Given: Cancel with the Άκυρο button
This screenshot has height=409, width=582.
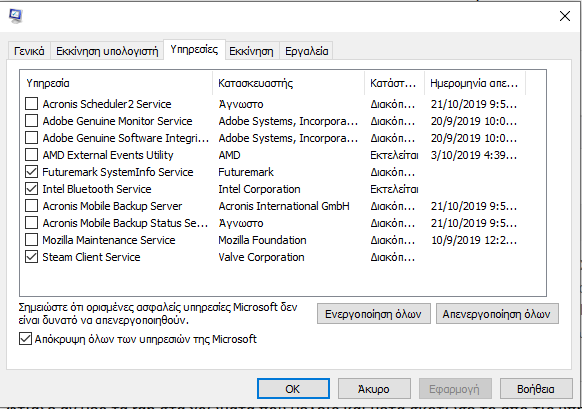Looking at the screenshot, I should 374,389.
